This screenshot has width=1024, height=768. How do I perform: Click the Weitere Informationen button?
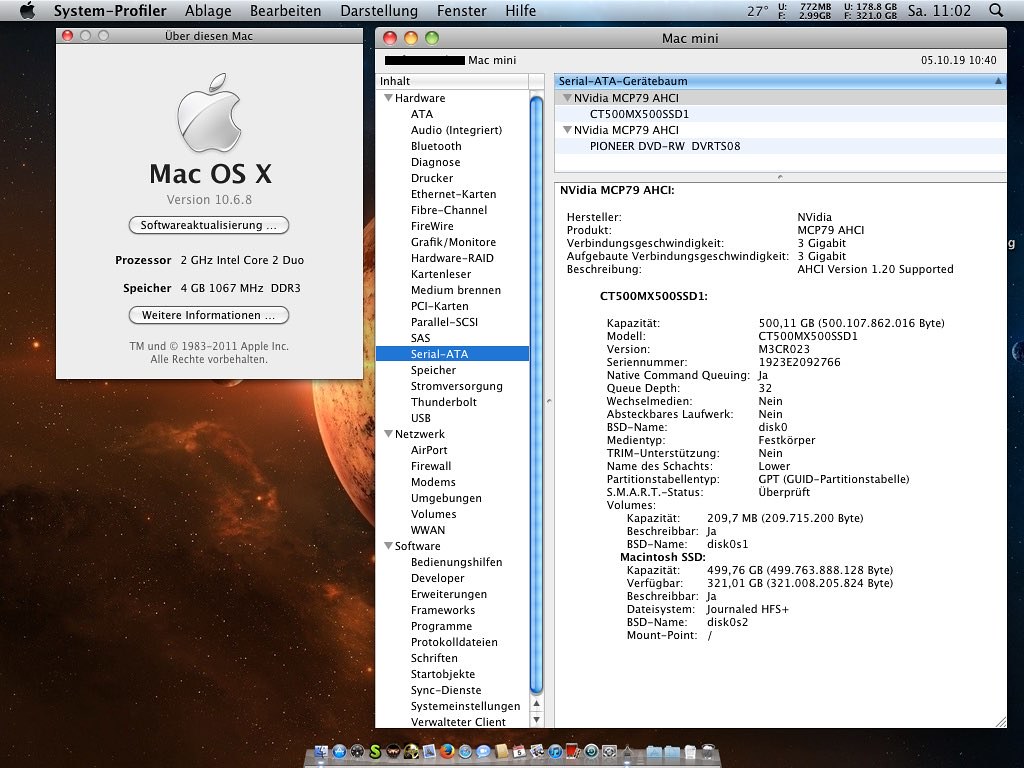point(209,315)
